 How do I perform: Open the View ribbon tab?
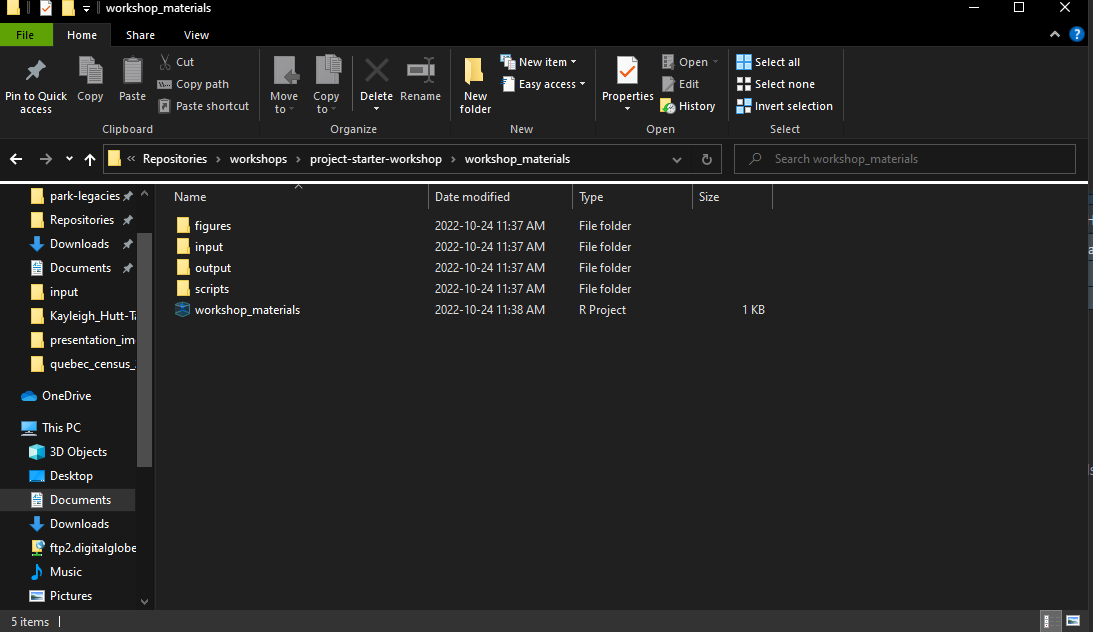pos(196,35)
